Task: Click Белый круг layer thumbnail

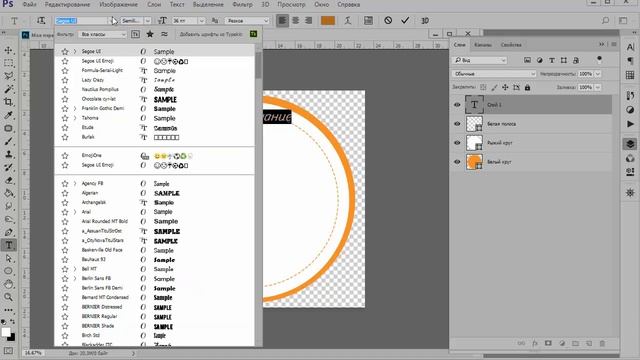Action: (474, 162)
